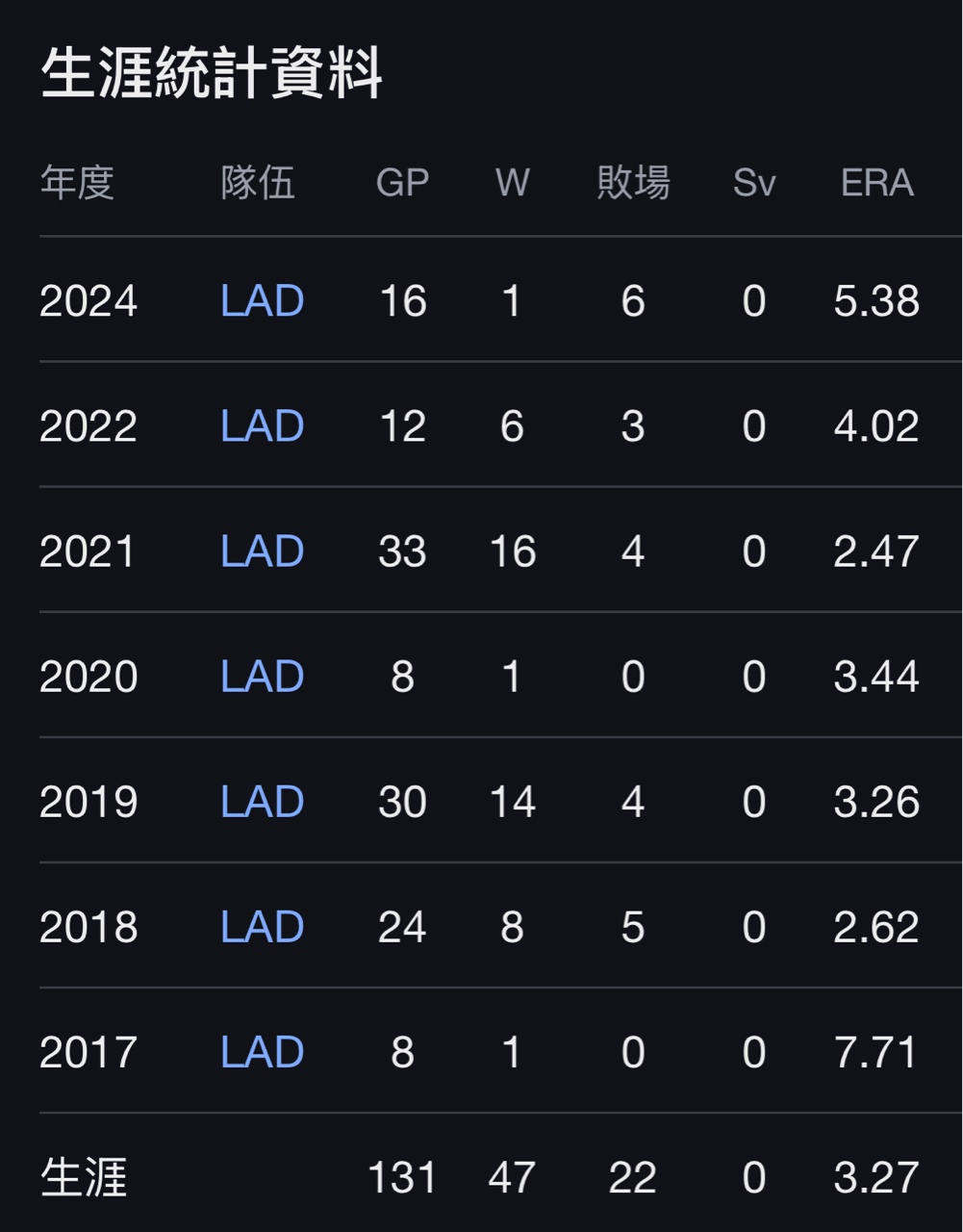Click the career games played total 131
Image resolution: width=963 pixels, height=1232 pixels.
(402, 1177)
